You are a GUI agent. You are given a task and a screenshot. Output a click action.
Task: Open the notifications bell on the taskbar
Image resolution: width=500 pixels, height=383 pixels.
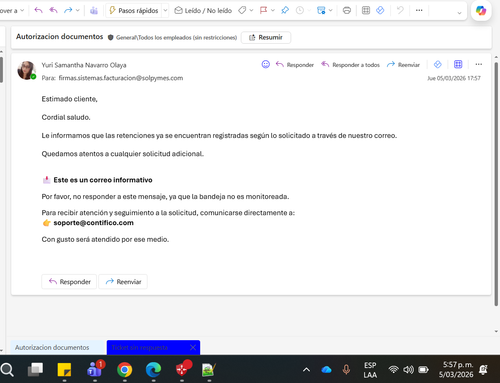click(483, 369)
